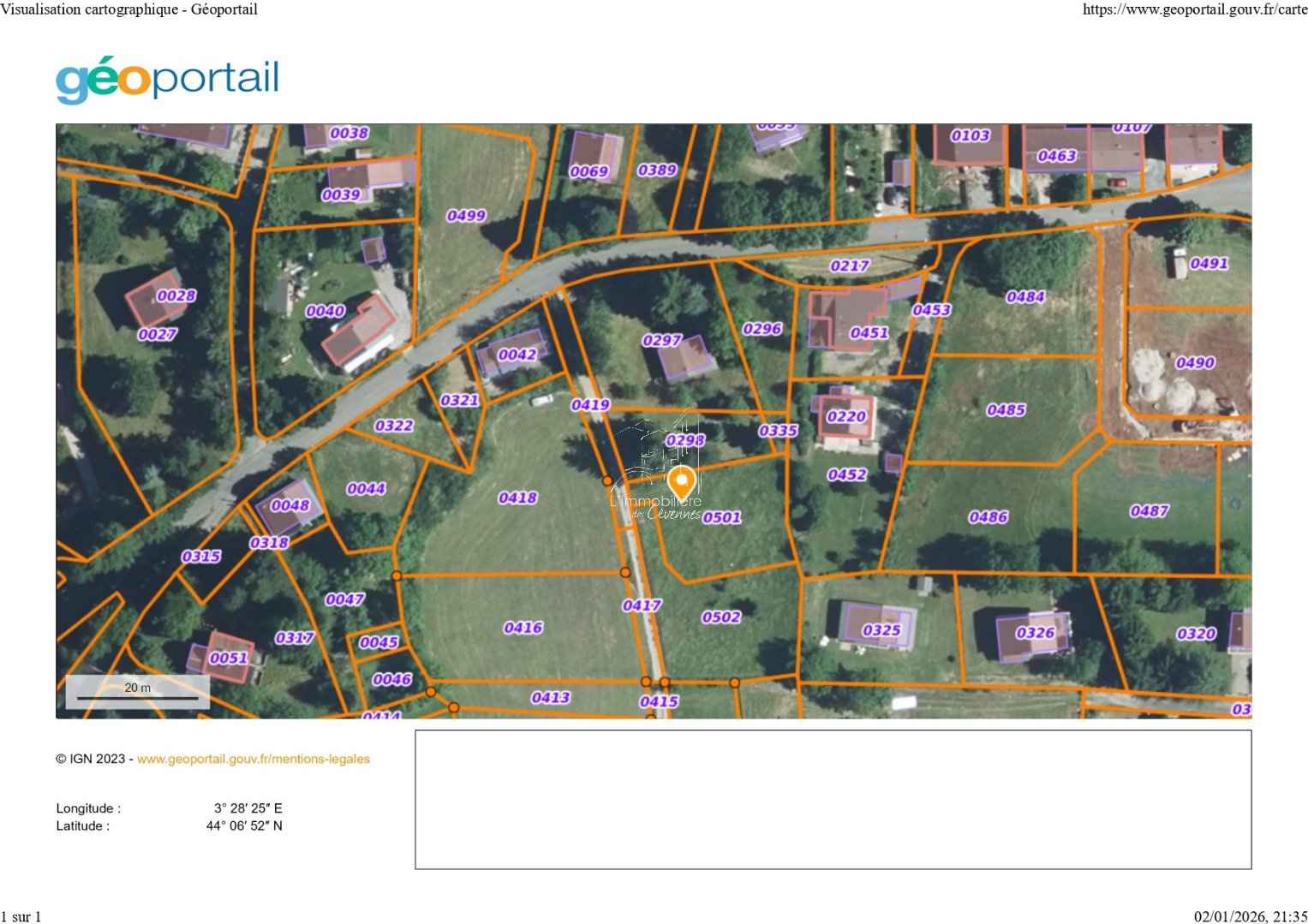Click the Géoportail logo
1308x924 pixels.
point(168,80)
